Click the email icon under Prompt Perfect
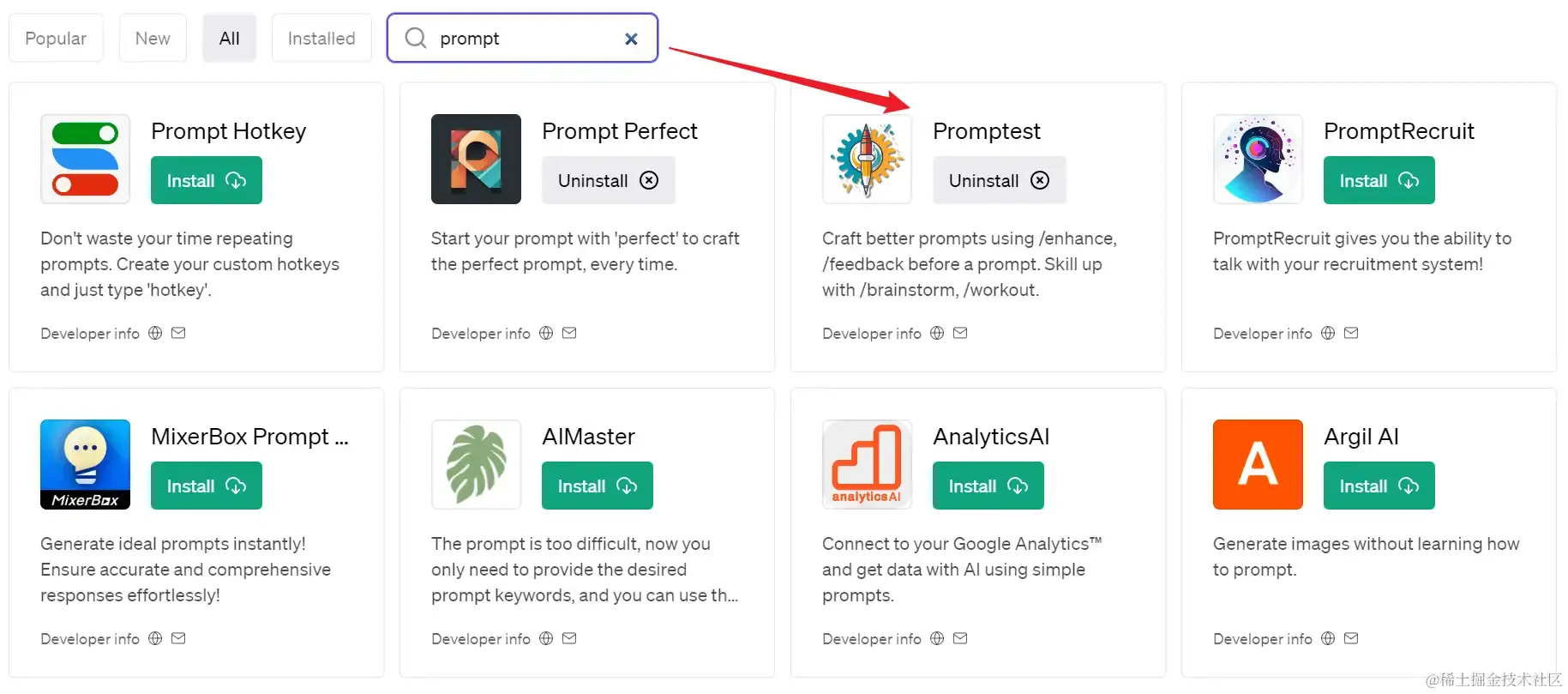This screenshot has width=1568, height=694. click(x=568, y=333)
